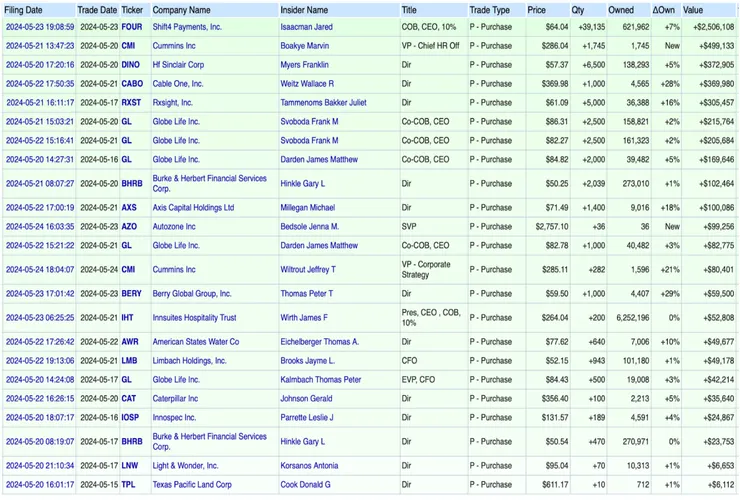Screen dimensions: 740x500
Task: Click the Qty column header
Action: [578, 9]
